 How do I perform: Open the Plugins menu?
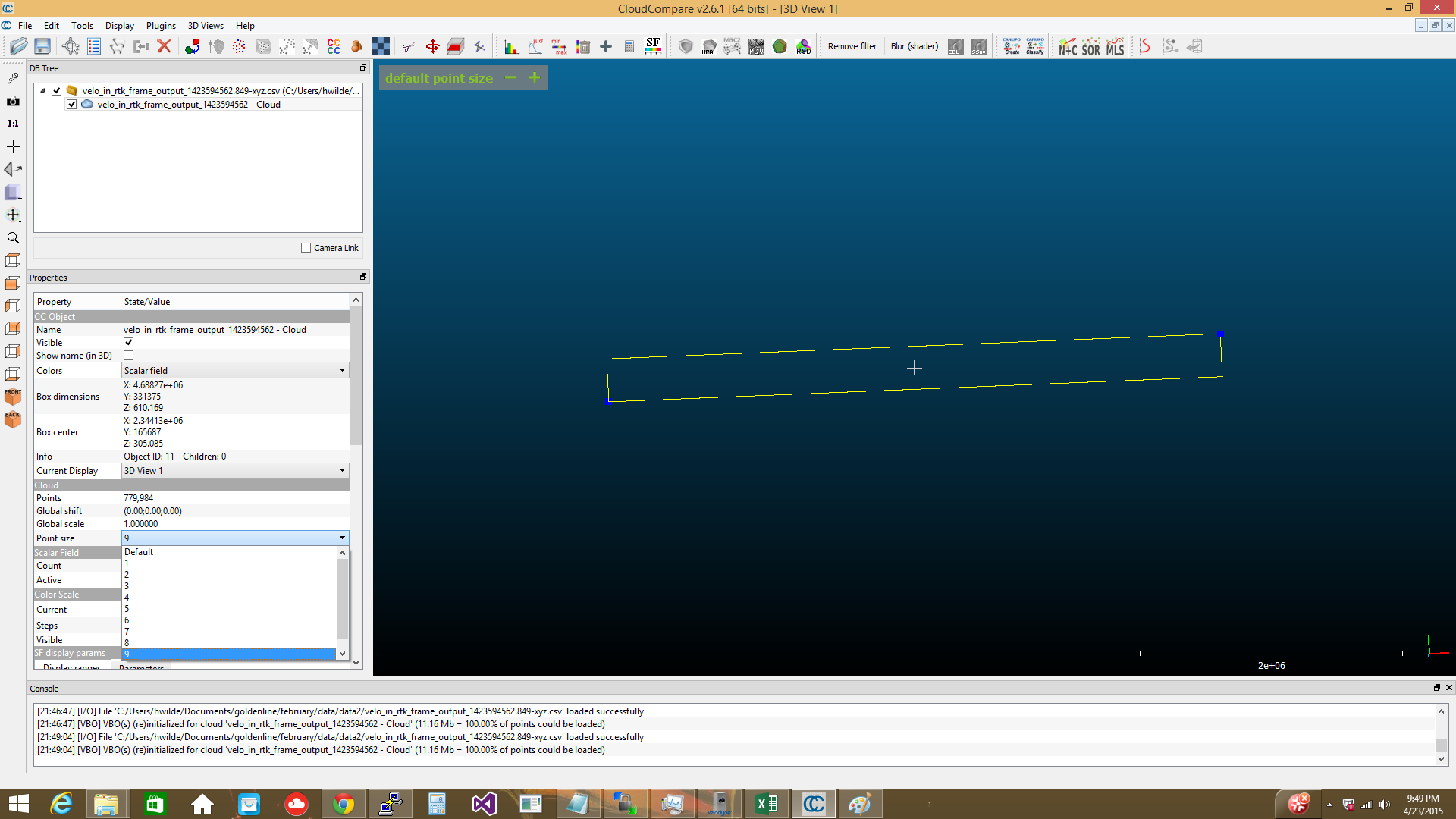click(x=161, y=25)
